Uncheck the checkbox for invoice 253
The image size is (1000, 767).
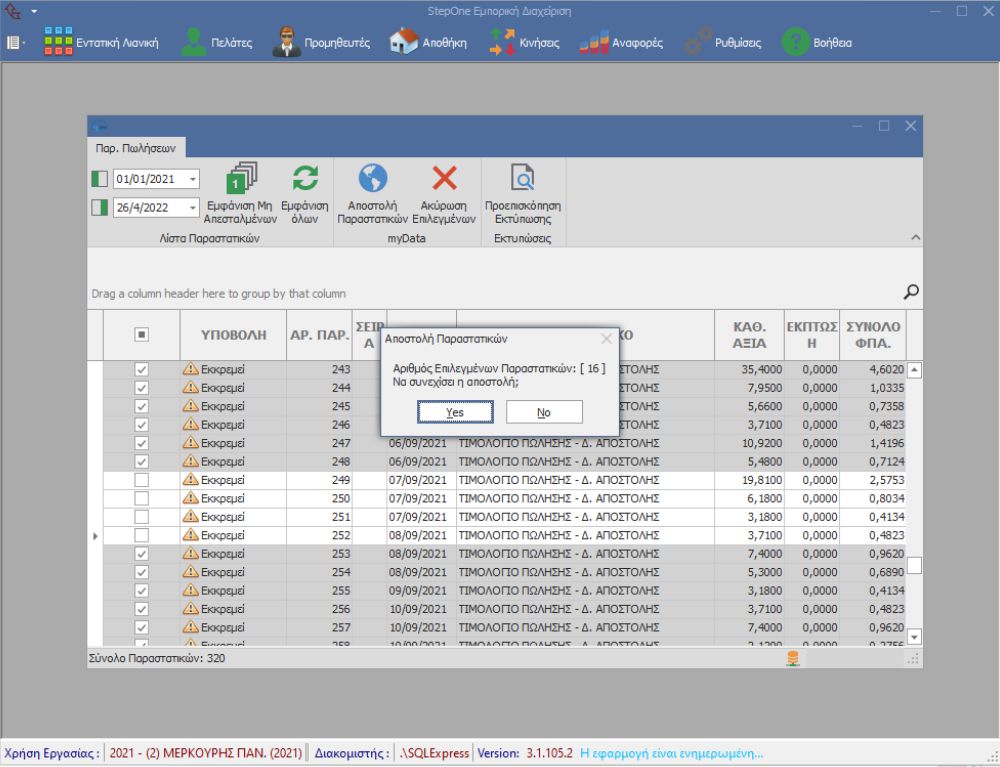(x=141, y=554)
